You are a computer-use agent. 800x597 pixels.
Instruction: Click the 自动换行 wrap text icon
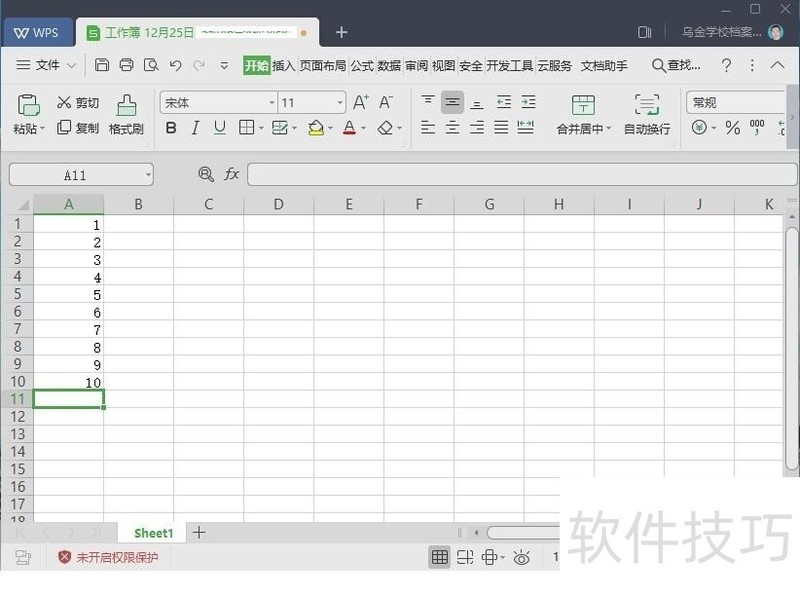(x=646, y=113)
